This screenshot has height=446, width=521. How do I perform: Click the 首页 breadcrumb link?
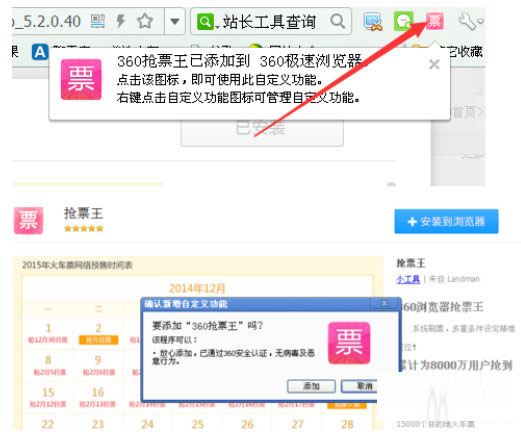pos(464,112)
